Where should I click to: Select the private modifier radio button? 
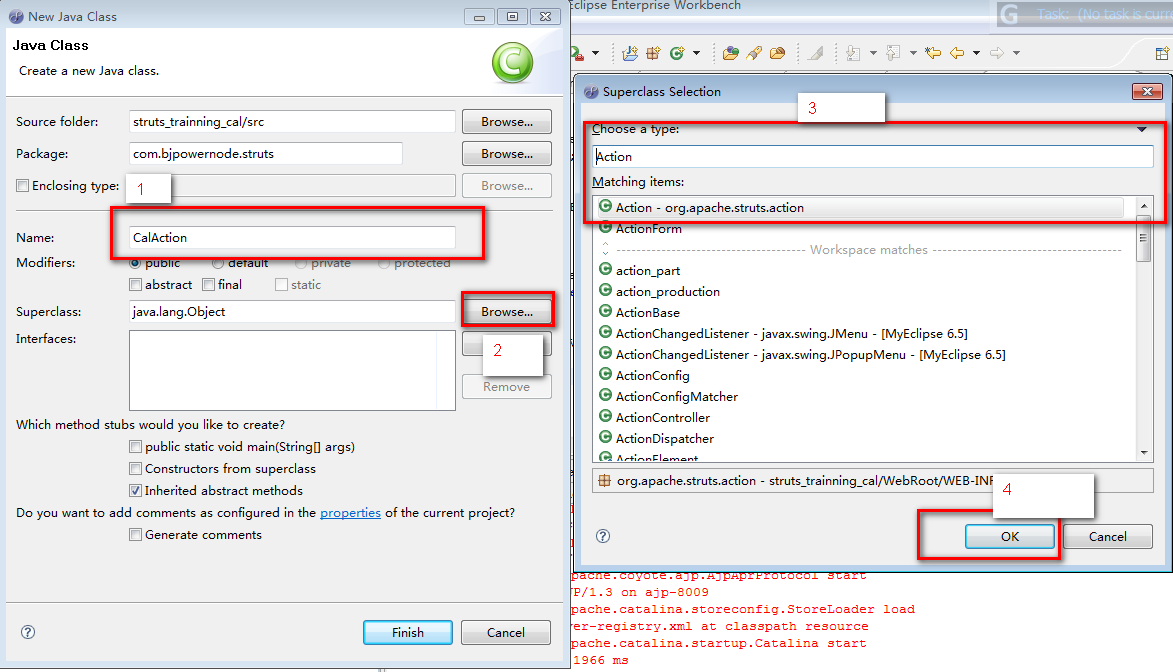click(x=301, y=263)
